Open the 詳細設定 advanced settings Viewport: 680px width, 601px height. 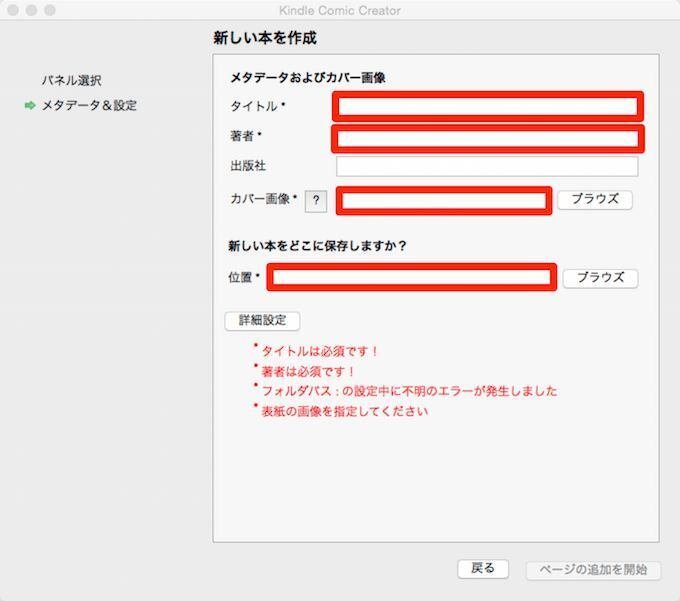tap(262, 321)
